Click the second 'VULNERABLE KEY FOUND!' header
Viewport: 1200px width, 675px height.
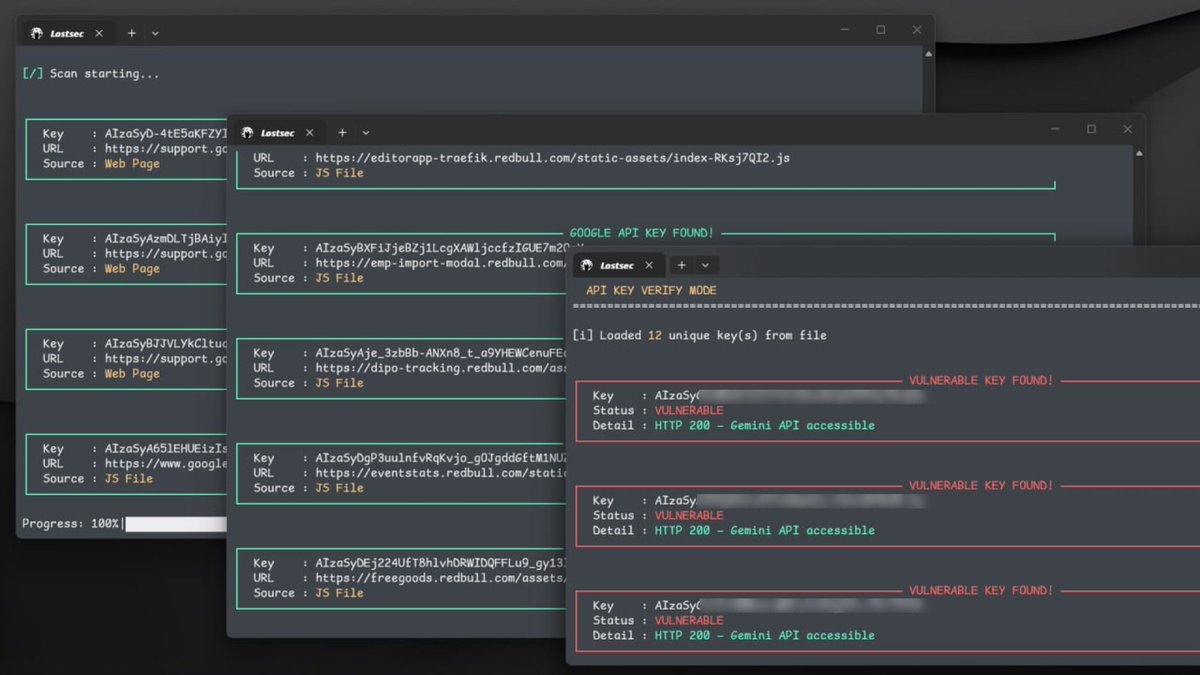(x=981, y=486)
